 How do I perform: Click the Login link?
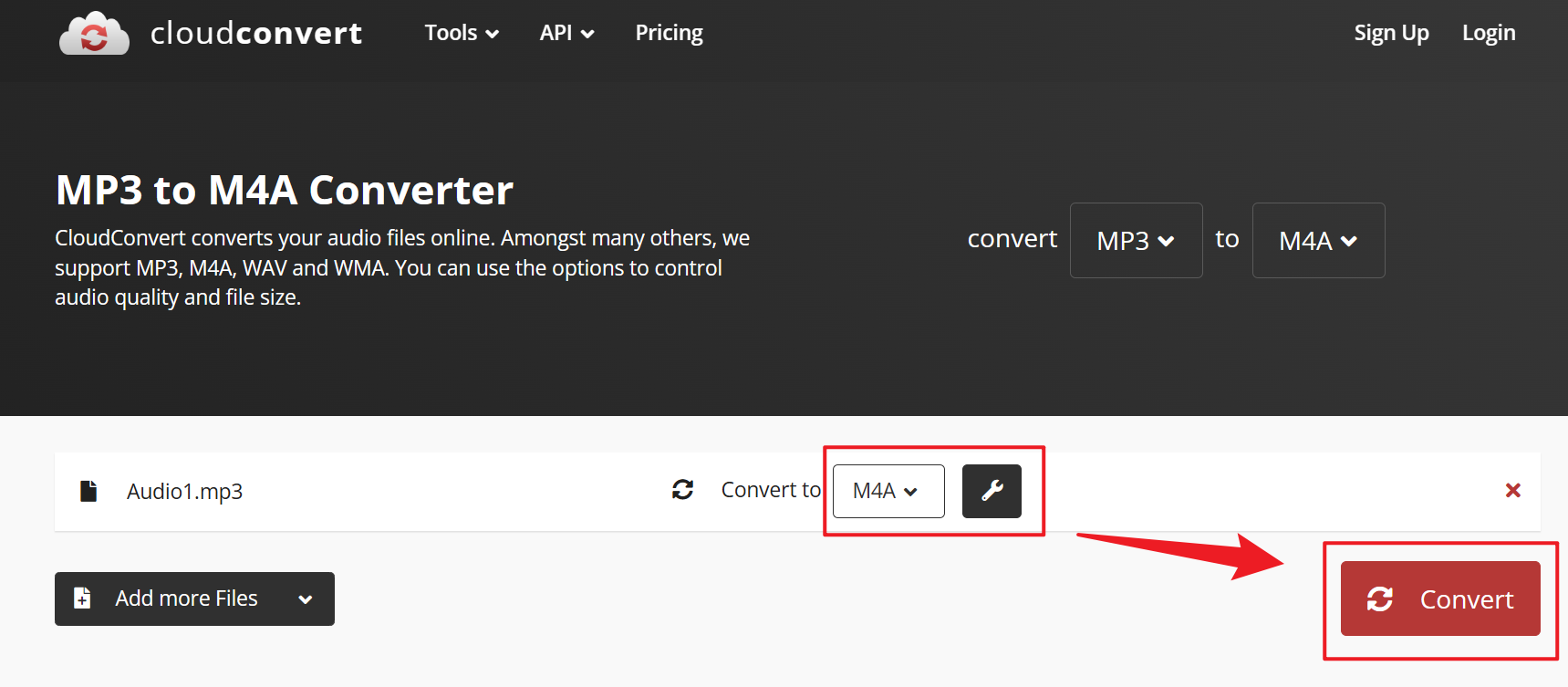coord(1489,33)
